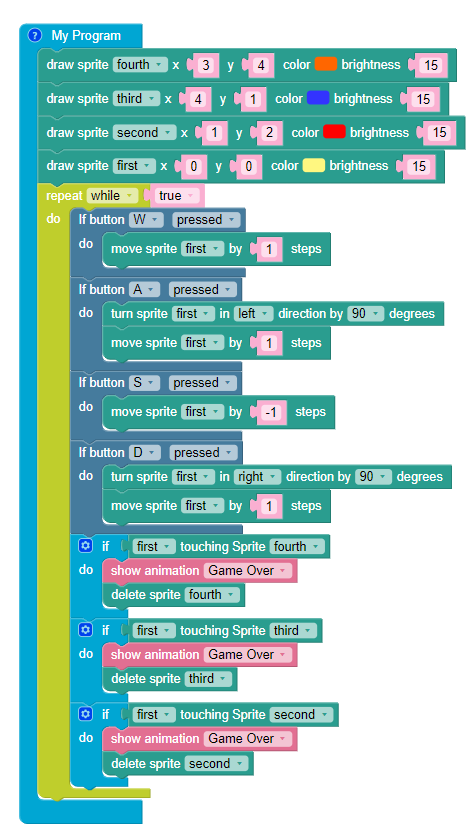Open the button 'A' dropdown

click(144, 290)
